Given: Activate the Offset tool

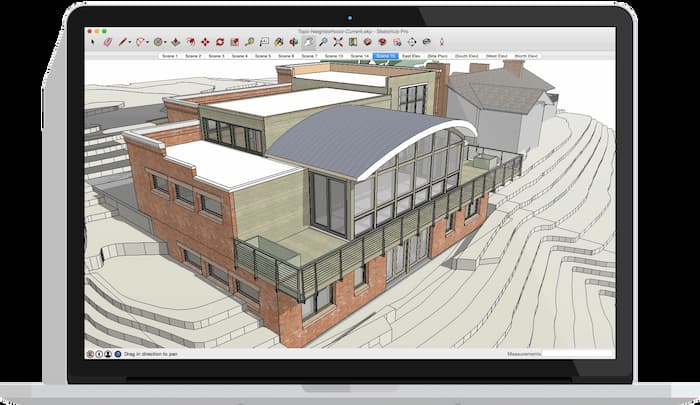Looking at the screenshot, I should 191,42.
